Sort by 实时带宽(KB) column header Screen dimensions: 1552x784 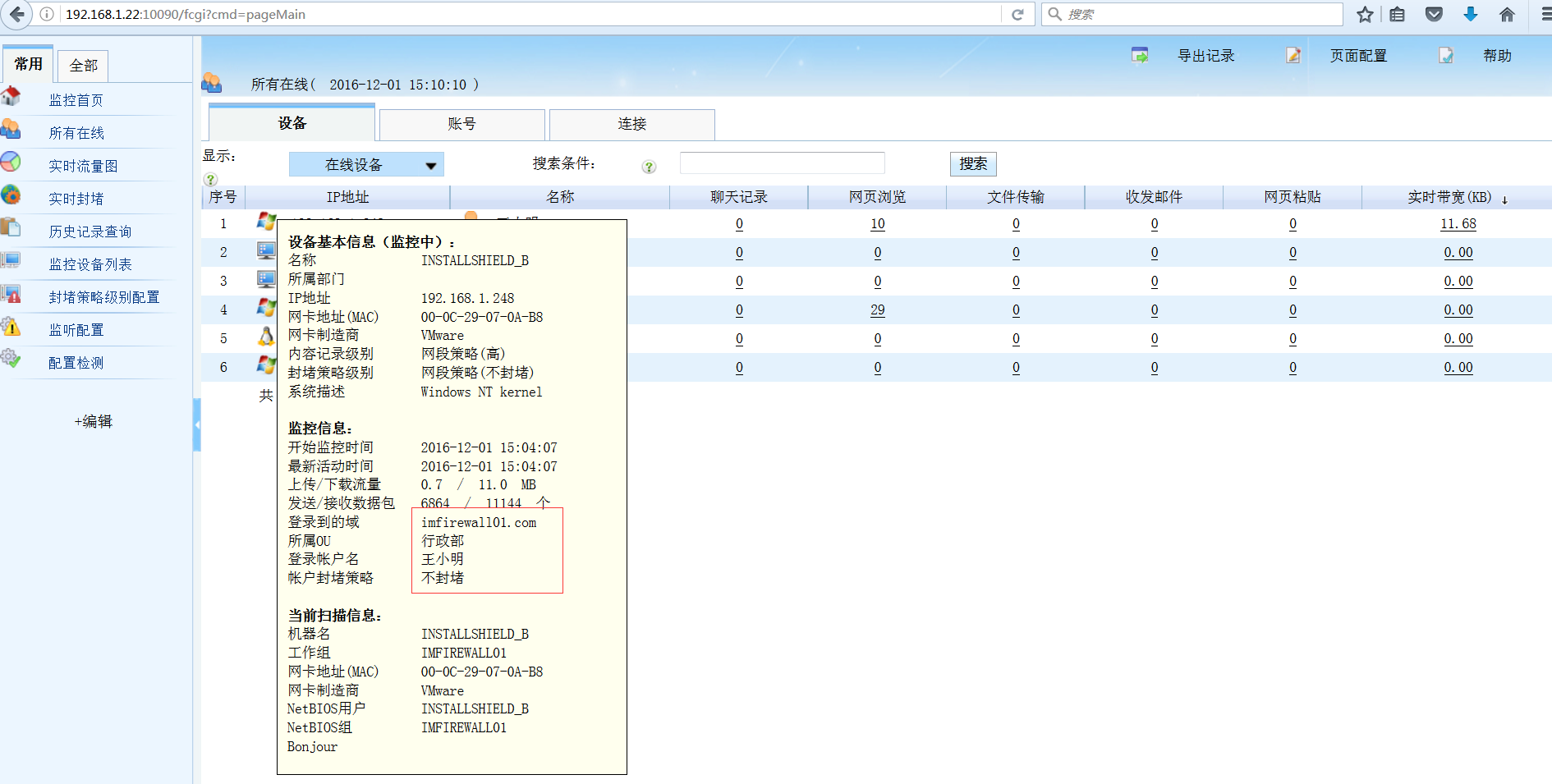[x=1449, y=197]
